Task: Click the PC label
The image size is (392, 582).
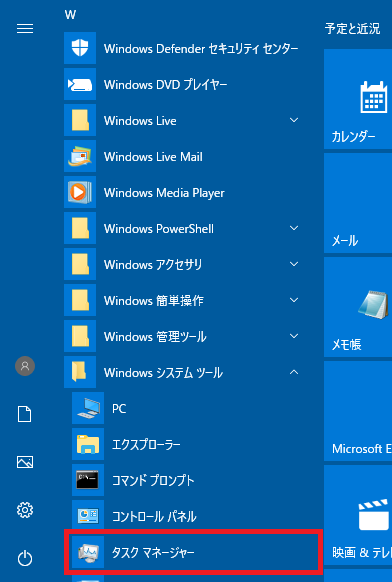Action: 119,409
